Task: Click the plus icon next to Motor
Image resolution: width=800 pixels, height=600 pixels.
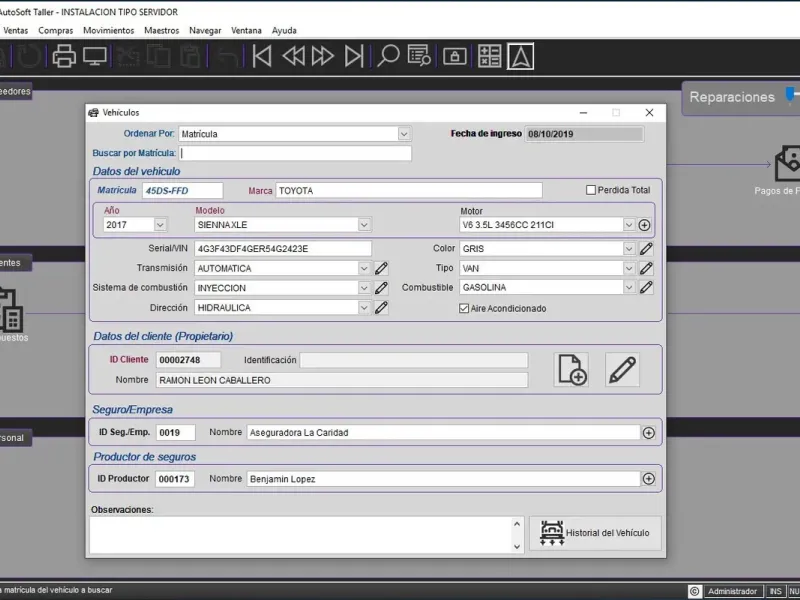Action: tap(645, 225)
